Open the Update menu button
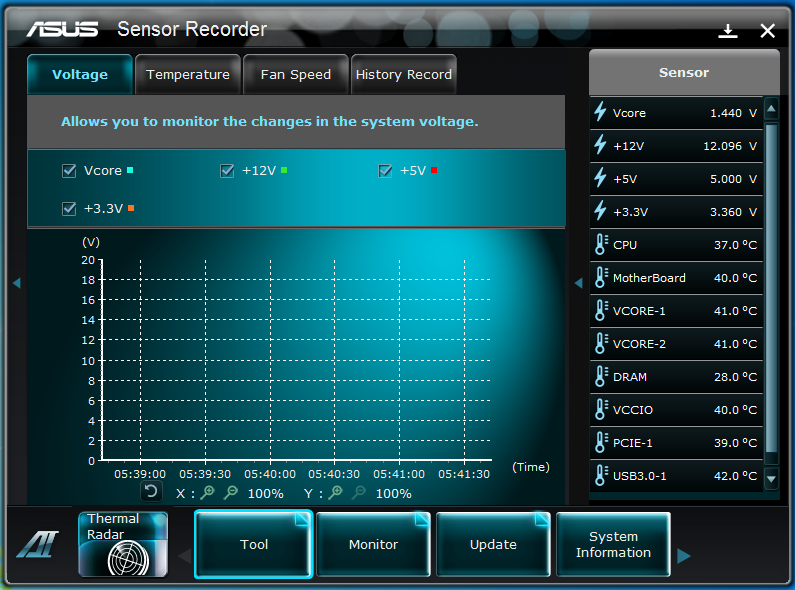Screen dimensions: 795x590 pos(493,544)
